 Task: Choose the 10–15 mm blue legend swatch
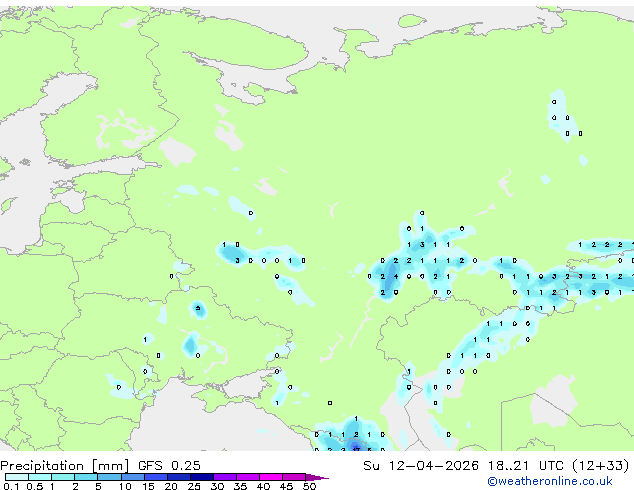coord(133,477)
